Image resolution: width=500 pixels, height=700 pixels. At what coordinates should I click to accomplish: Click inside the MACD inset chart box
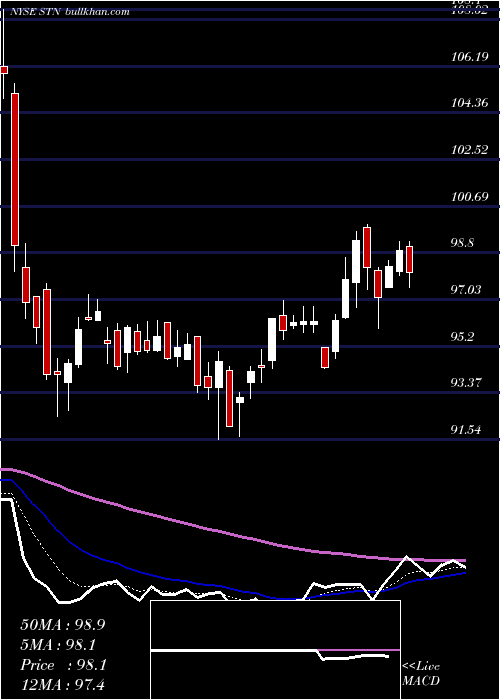[275, 650]
